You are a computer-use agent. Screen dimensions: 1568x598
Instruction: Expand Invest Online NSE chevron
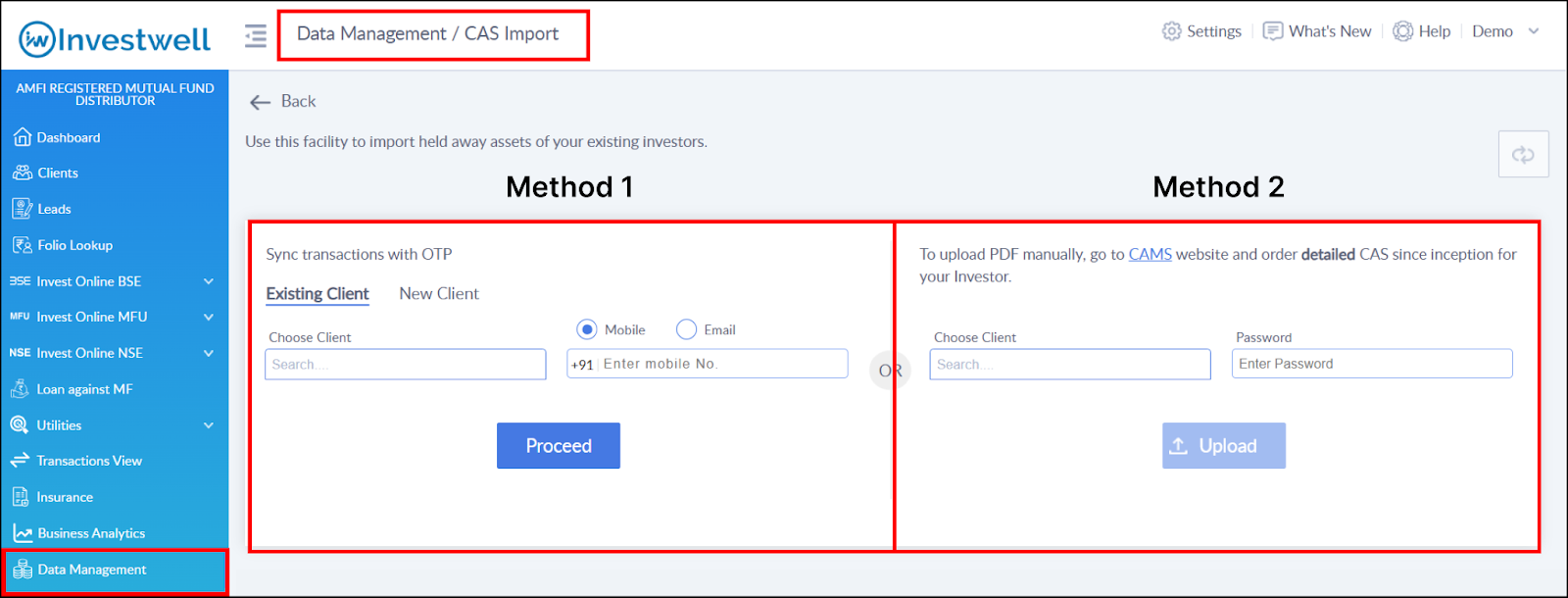pos(209,353)
